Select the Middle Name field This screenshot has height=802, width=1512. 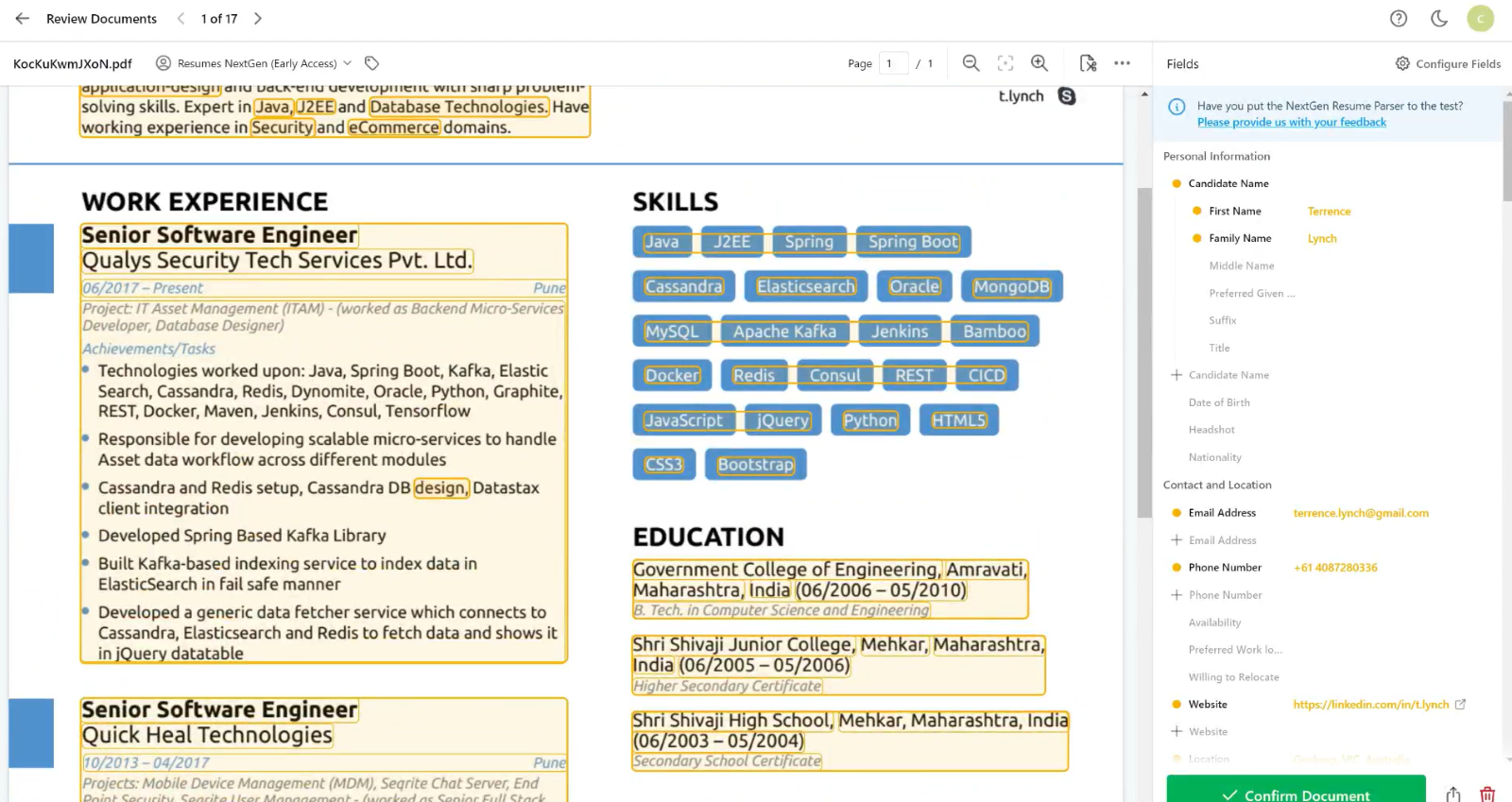click(x=1241, y=265)
